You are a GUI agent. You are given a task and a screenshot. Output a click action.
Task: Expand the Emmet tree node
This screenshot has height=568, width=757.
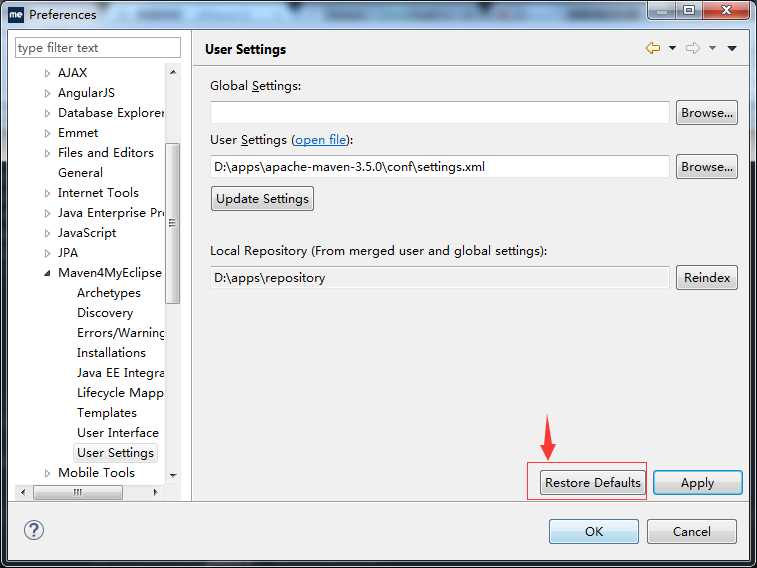click(47, 133)
